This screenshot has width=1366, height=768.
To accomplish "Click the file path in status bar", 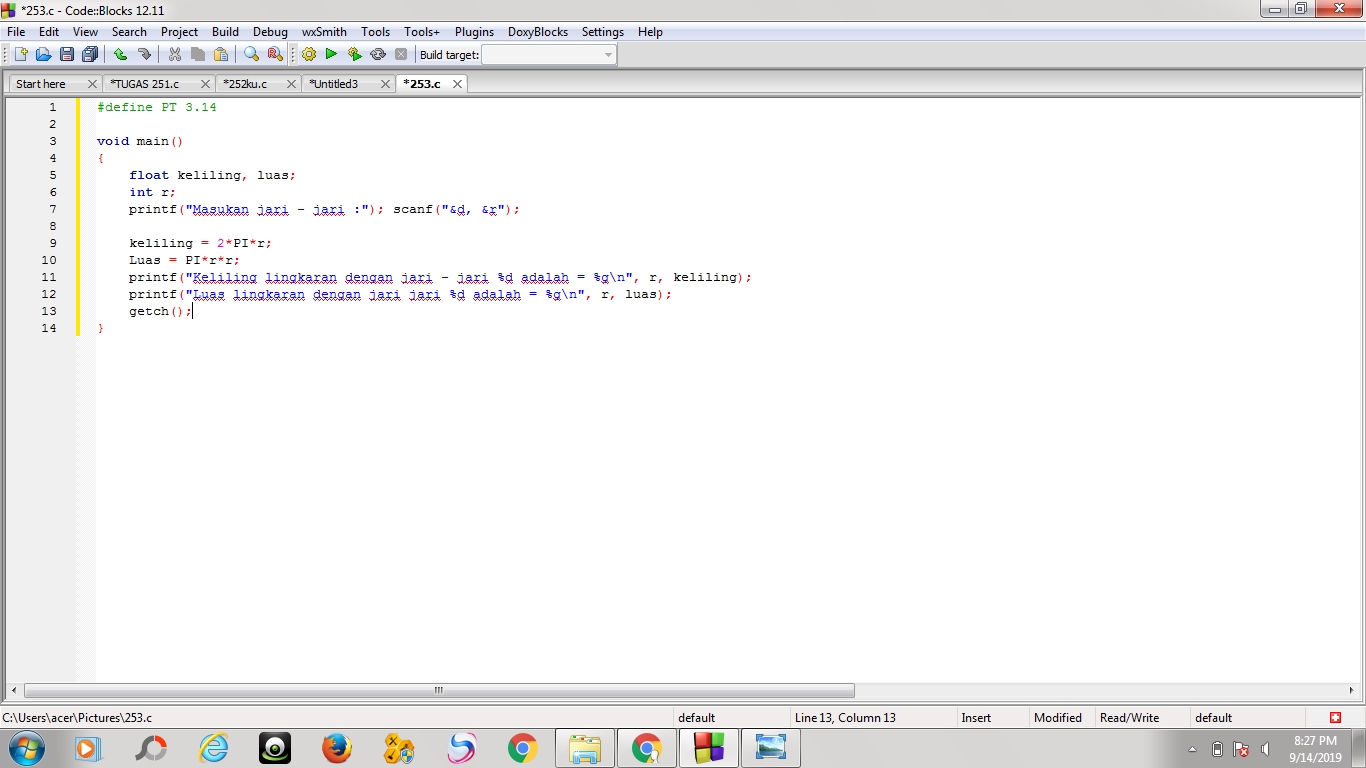I will tap(77, 718).
